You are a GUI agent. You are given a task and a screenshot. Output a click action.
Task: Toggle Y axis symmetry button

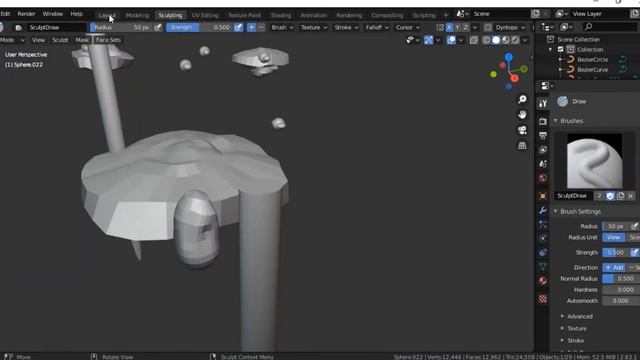click(457, 27)
